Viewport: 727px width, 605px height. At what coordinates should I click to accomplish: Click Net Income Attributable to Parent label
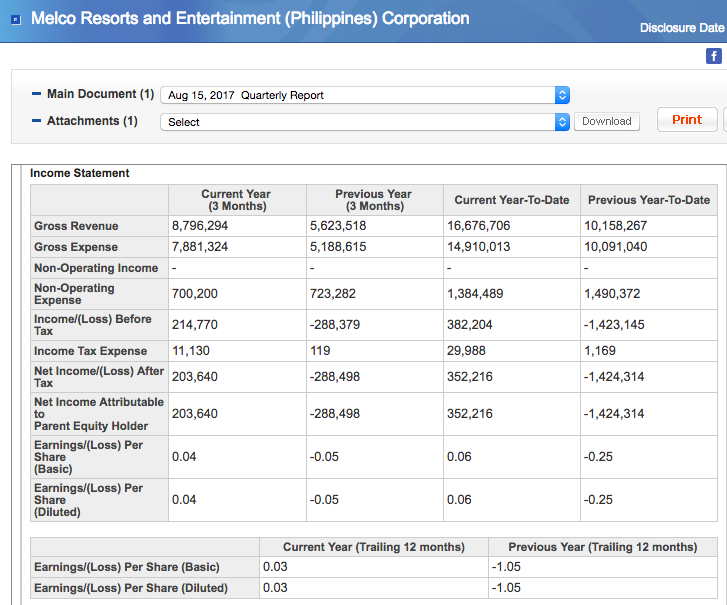[99, 414]
